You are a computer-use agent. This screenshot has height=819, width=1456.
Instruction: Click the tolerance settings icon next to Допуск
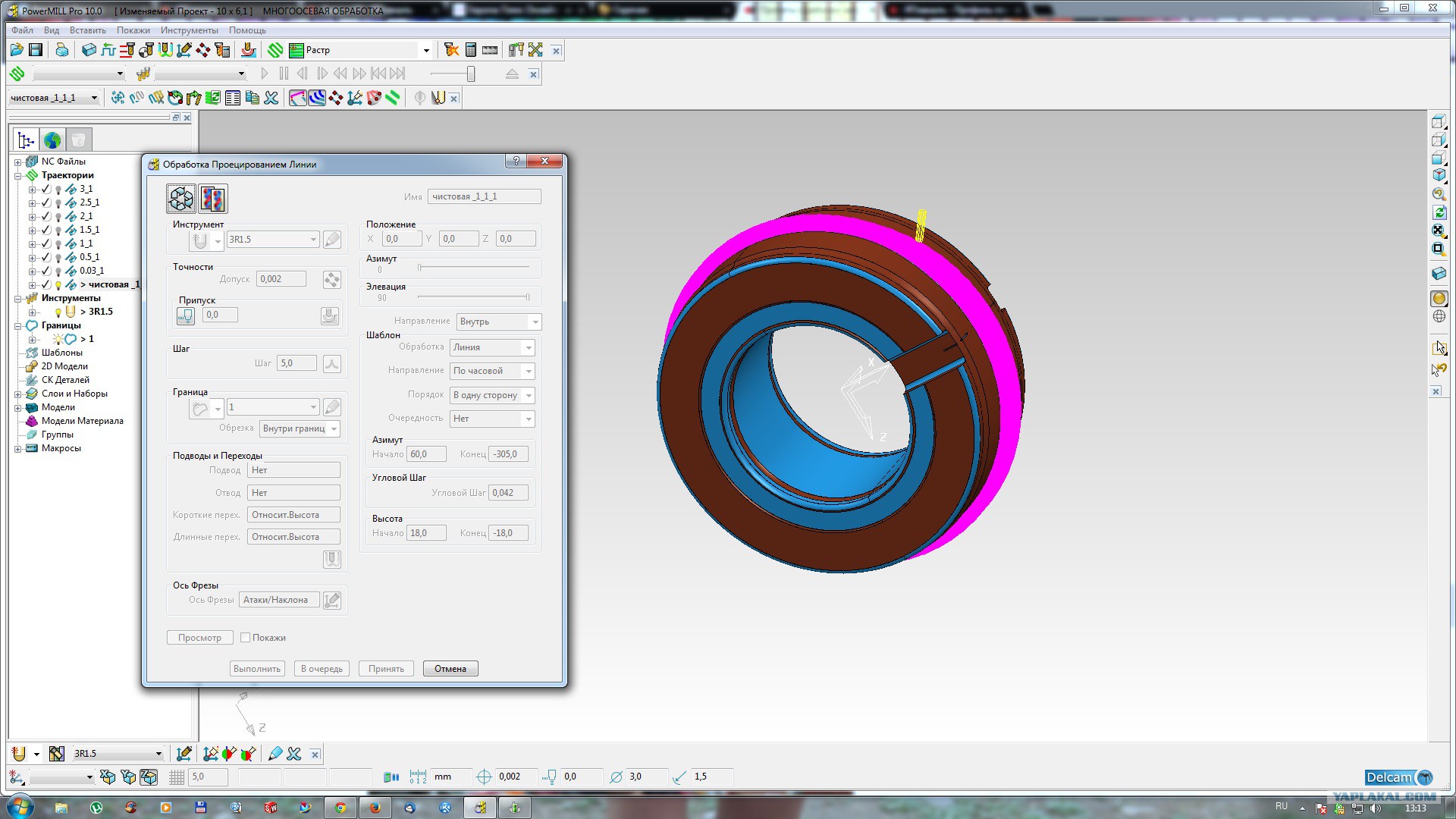332,280
